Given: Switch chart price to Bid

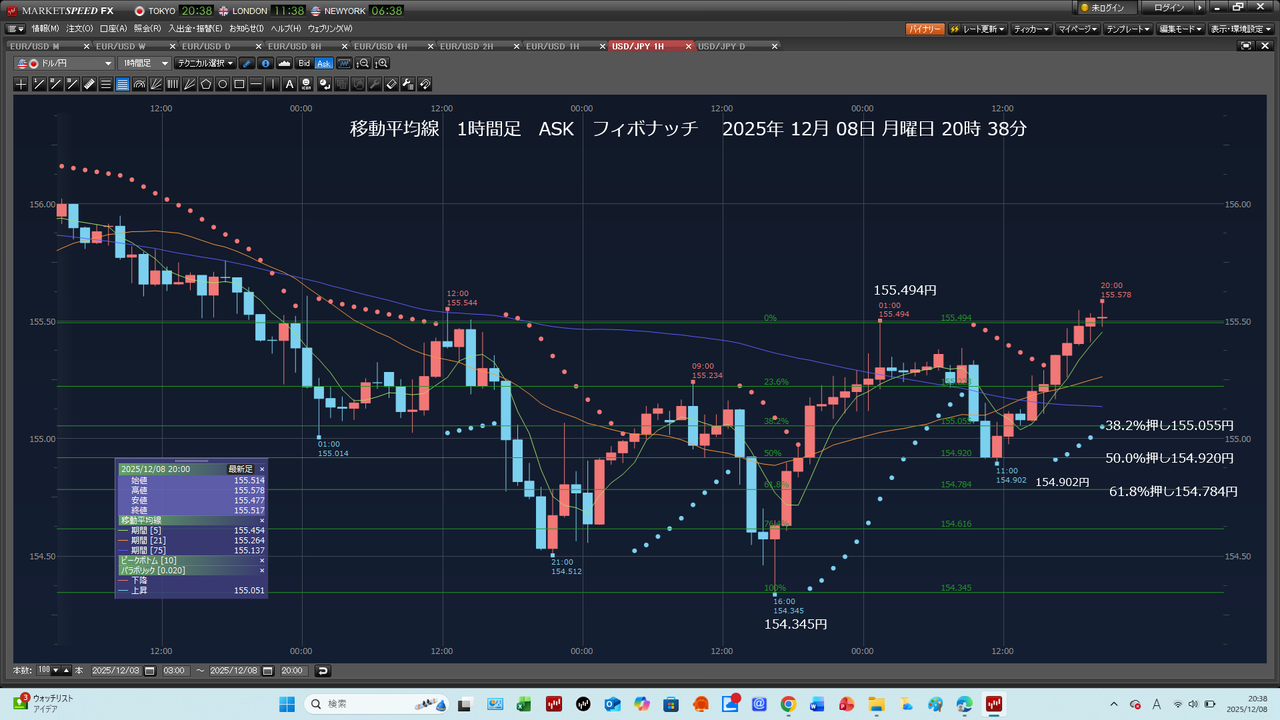Looking at the screenshot, I should pos(304,63).
